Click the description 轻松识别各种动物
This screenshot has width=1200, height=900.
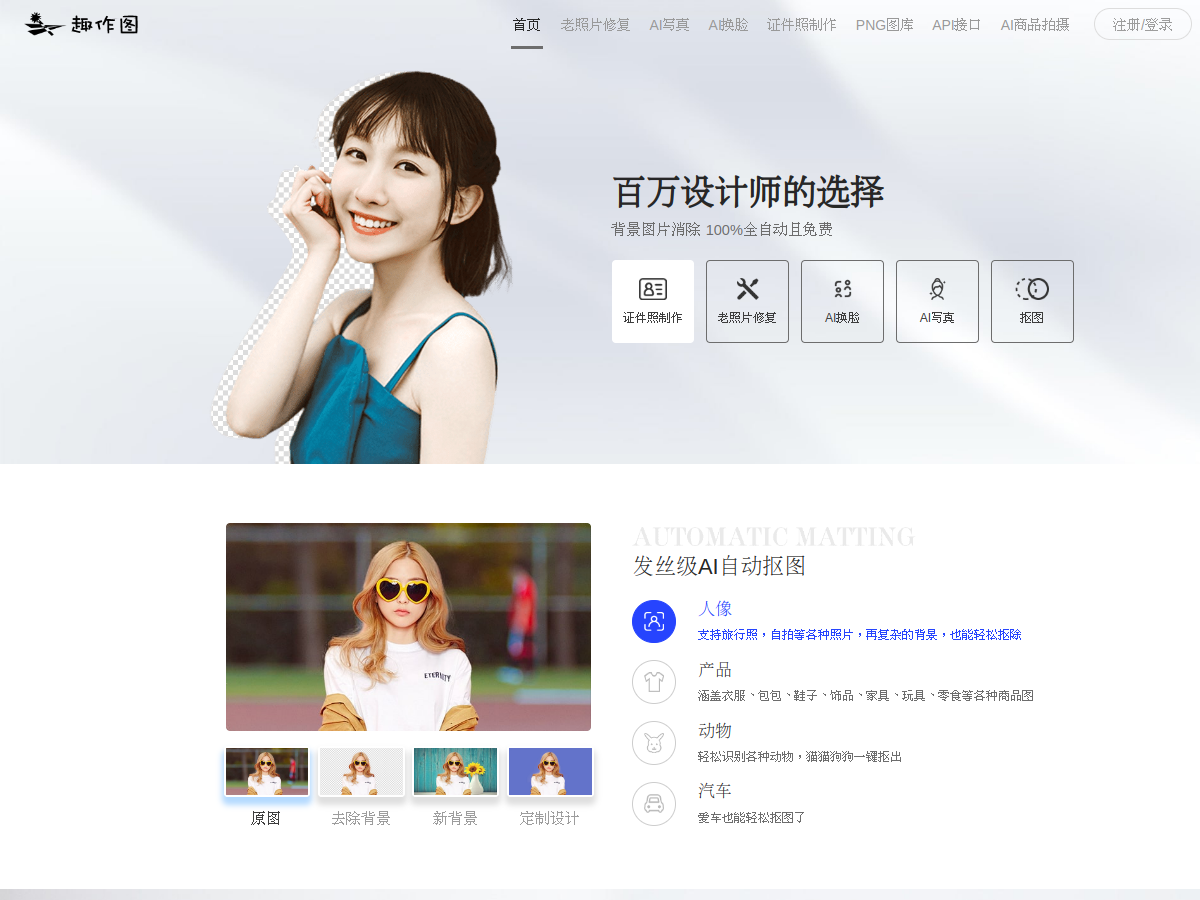(800, 757)
